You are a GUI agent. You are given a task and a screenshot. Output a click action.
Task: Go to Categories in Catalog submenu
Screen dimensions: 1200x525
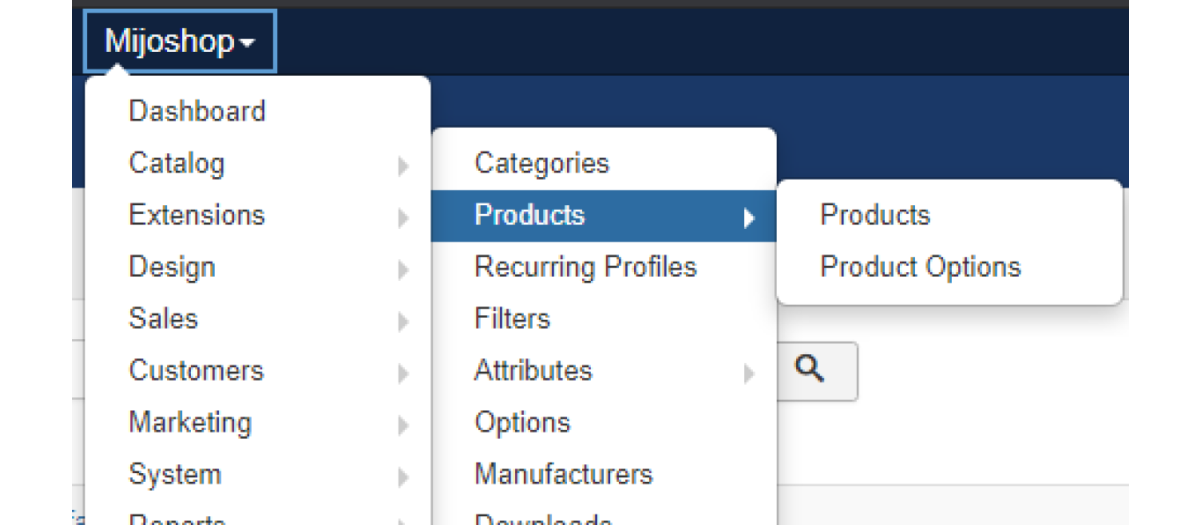click(x=541, y=163)
